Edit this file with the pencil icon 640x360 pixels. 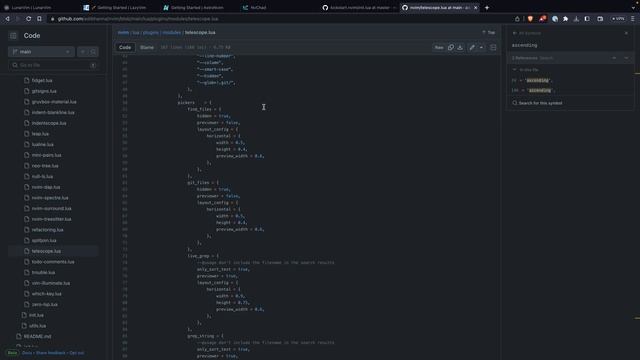[472, 47]
